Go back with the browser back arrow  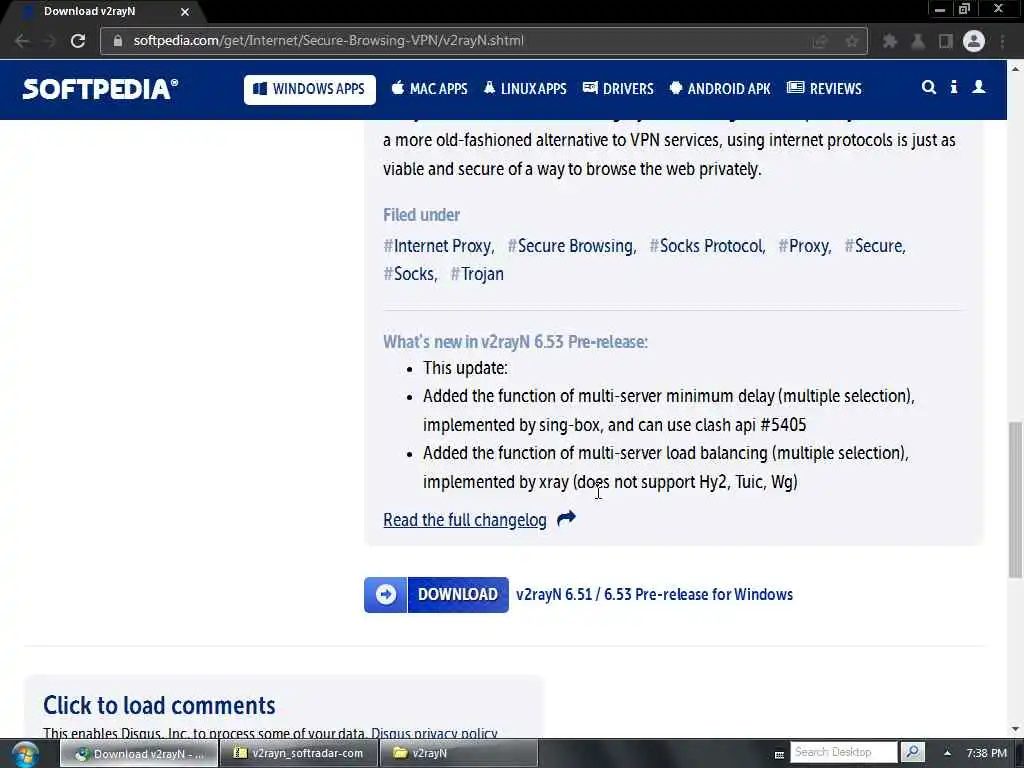tap(22, 40)
